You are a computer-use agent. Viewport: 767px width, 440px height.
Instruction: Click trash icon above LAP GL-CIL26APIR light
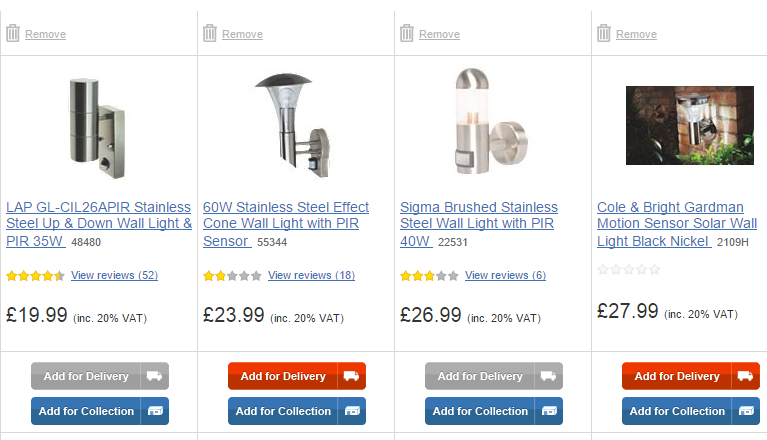(13, 33)
